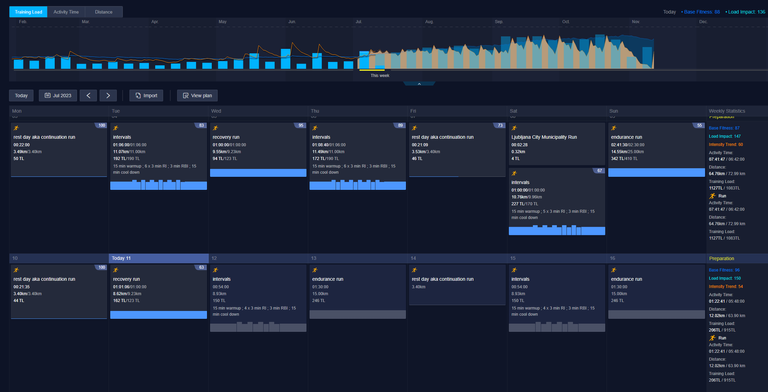Click the grey planned intensity graph for intervals on the 12th
The width and height of the screenshot is (768, 392).
coord(258,327)
